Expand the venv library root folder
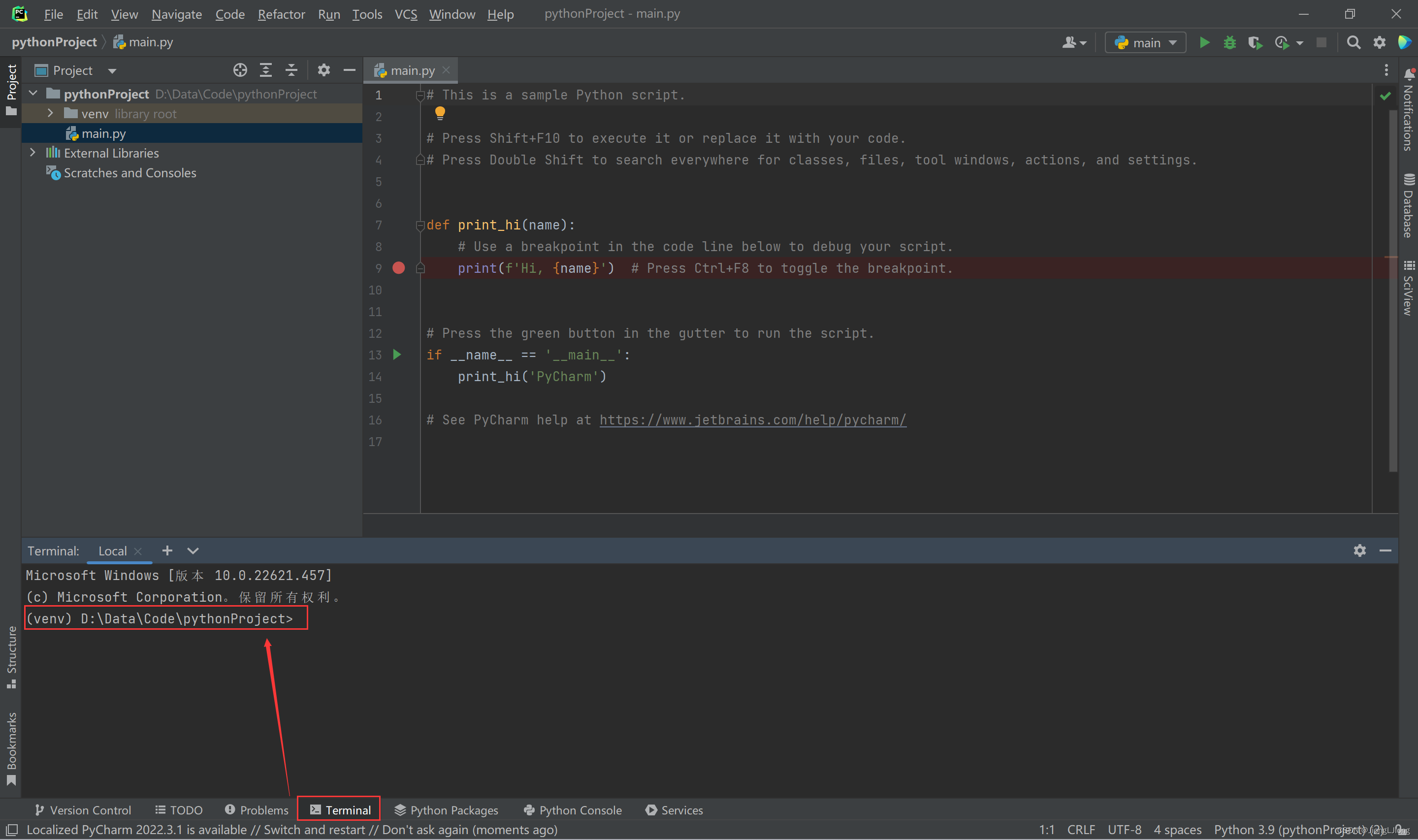The height and width of the screenshot is (840, 1418). click(50, 113)
